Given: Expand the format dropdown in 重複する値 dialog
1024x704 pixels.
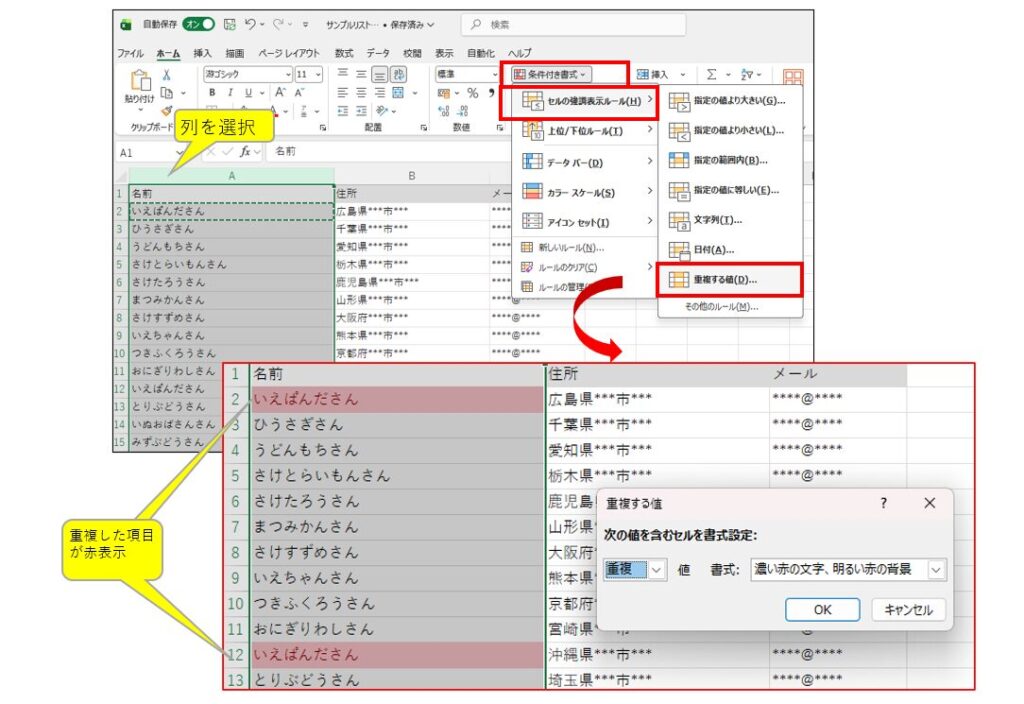Looking at the screenshot, I should tap(936, 569).
